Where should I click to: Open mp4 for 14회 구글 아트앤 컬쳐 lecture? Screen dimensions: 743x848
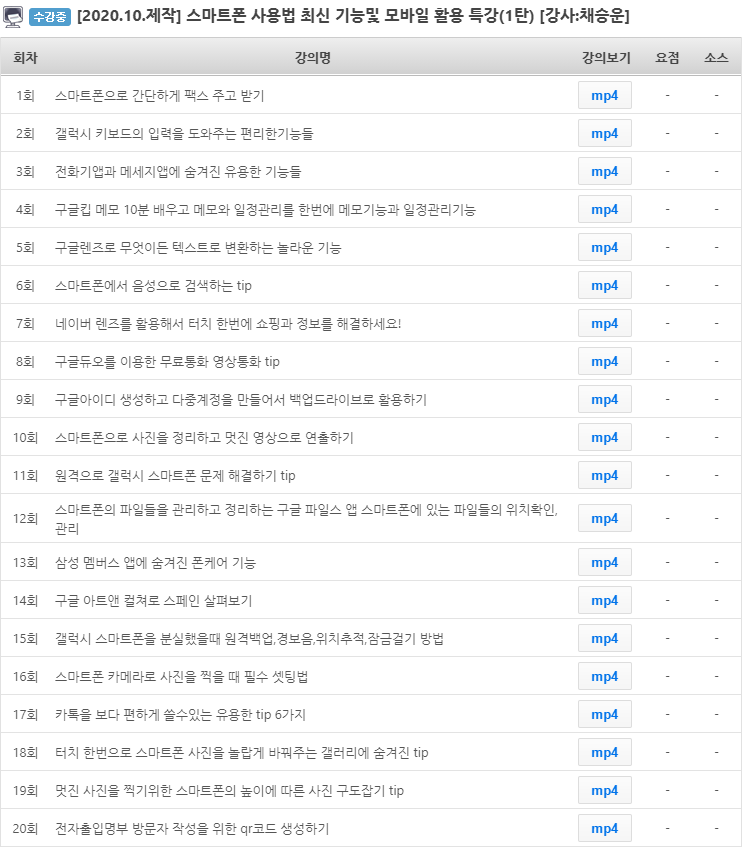tap(605, 600)
